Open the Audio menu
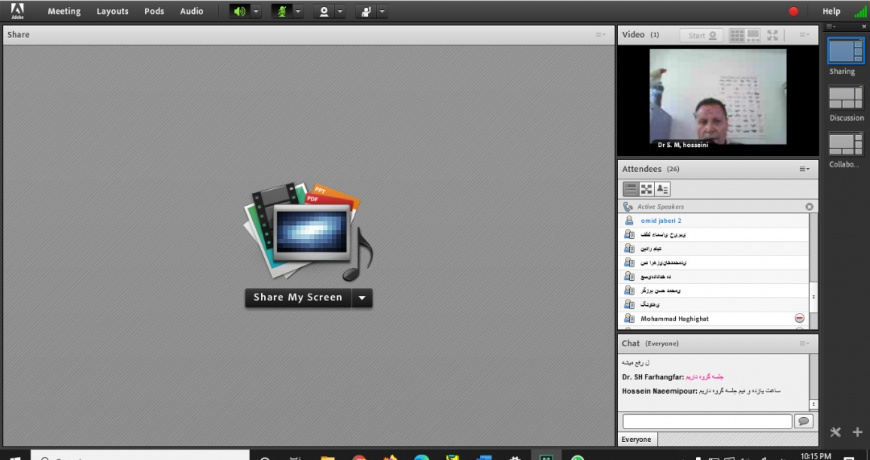The width and height of the screenshot is (870, 460). pos(191,11)
